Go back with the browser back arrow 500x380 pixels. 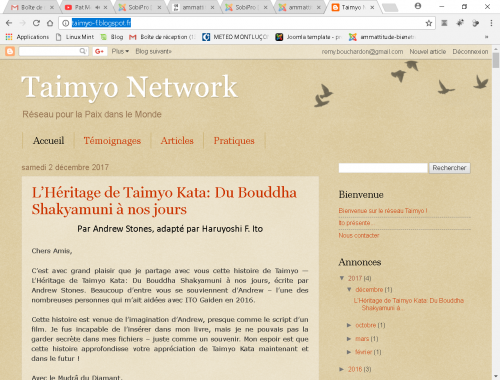tap(9, 23)
